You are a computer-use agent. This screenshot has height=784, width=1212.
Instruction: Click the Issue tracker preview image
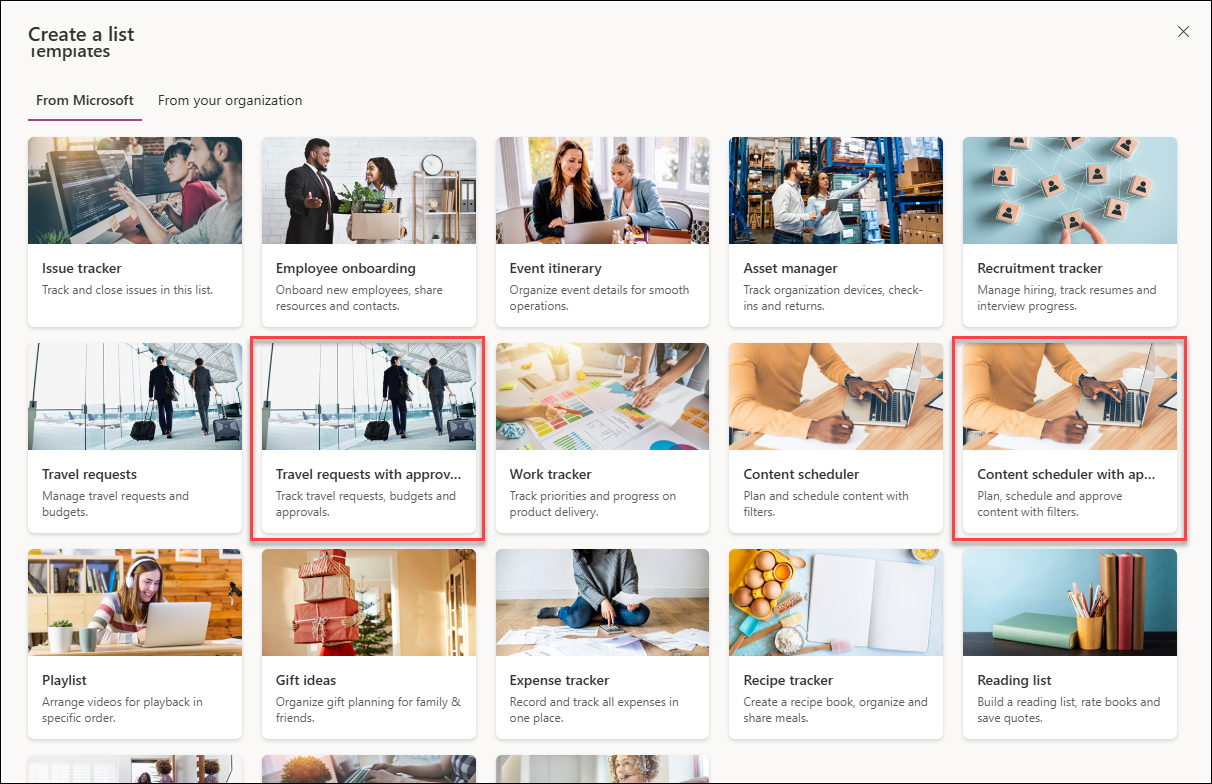coord(135,190)
